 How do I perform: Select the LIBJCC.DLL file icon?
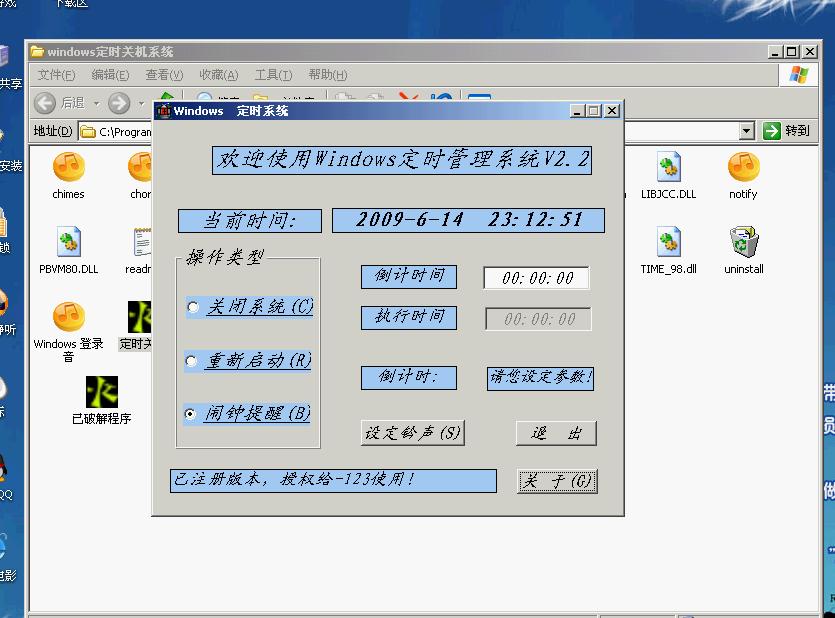click(x=669, y=167)
